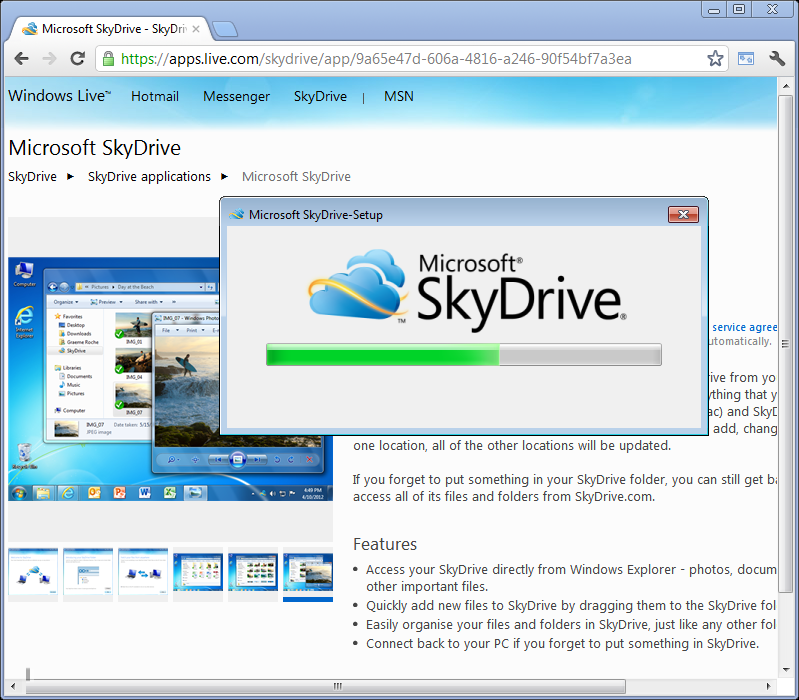Click the Features heading text
The image size is (799, 700).
[x=385, y=544]
